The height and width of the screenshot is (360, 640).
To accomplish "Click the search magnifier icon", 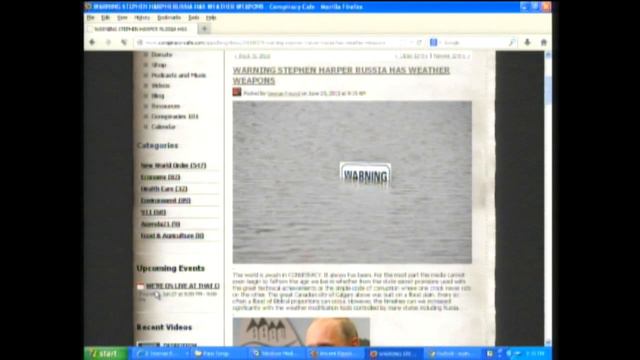I will [x=512, y=42].
